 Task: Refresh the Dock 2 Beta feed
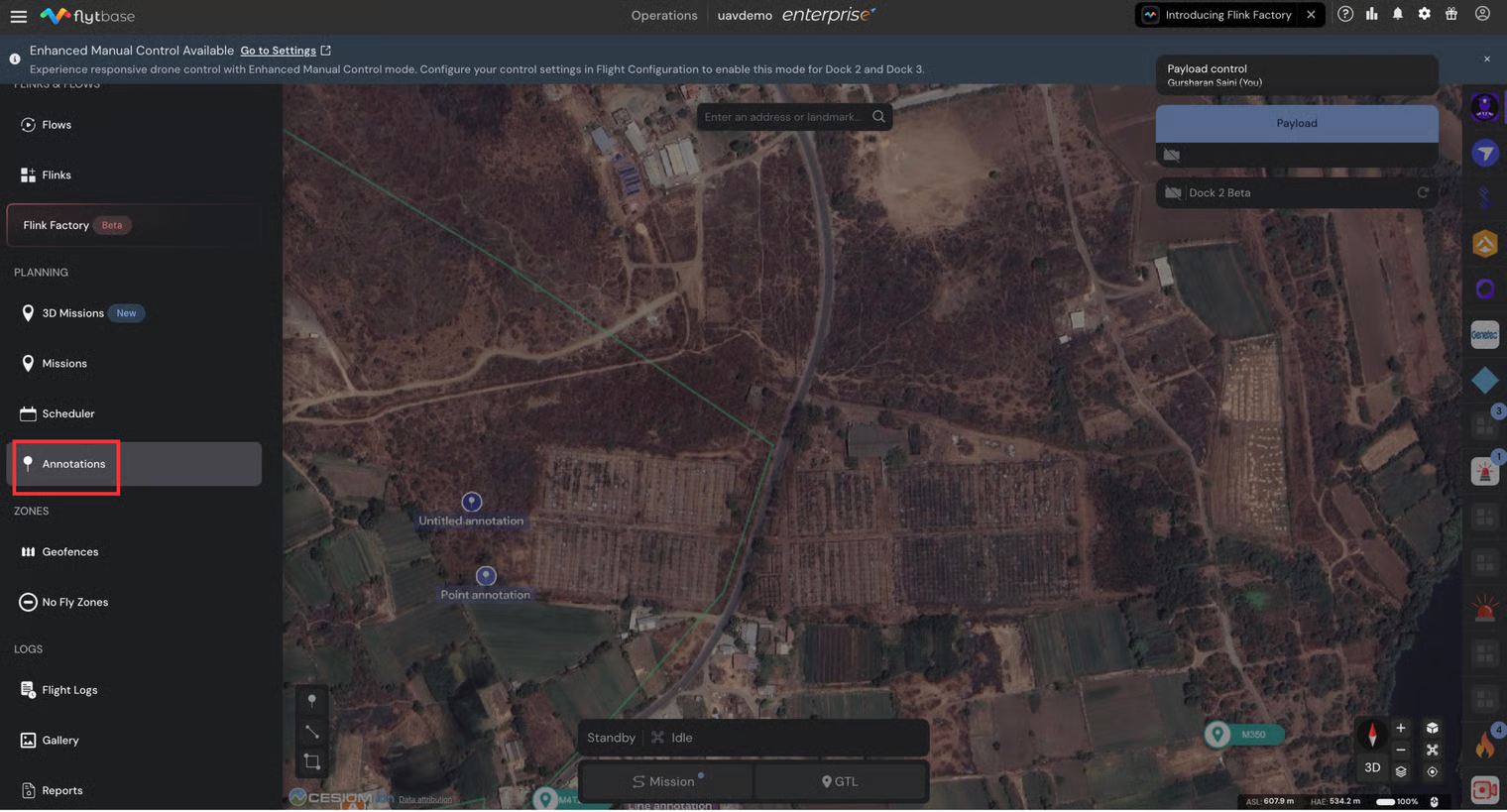1423,192
